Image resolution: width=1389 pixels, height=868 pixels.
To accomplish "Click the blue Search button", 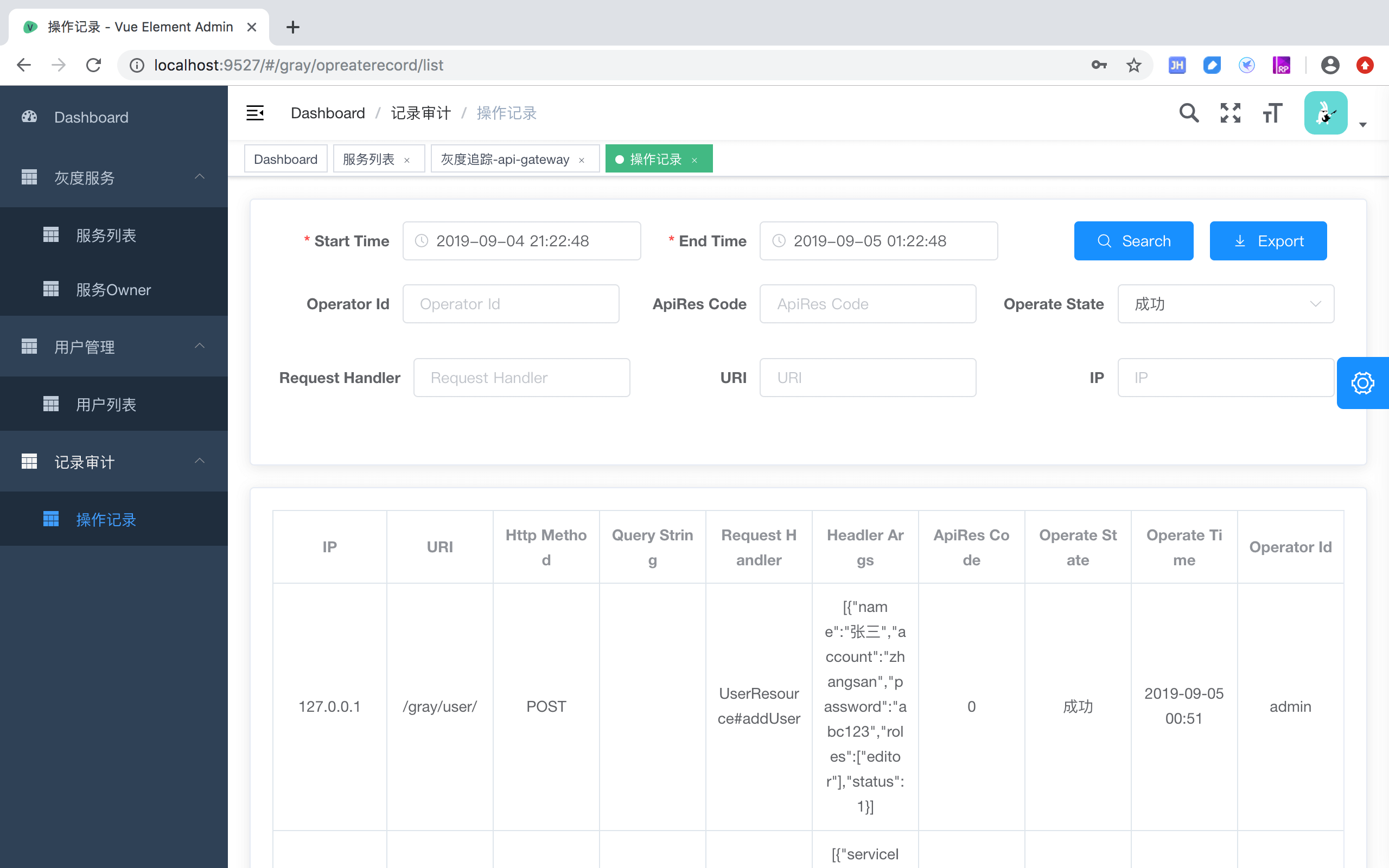I will [1133, 241].
